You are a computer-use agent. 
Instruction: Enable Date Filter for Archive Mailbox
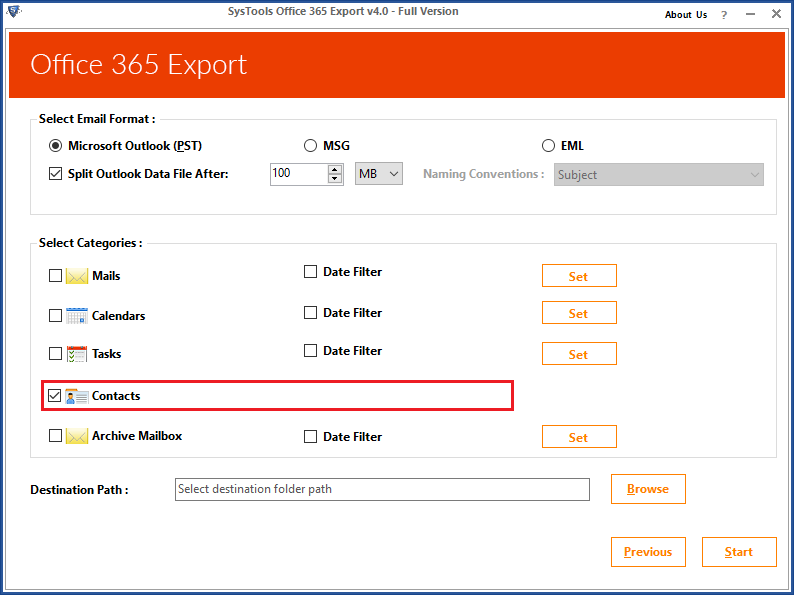point(310,437)
